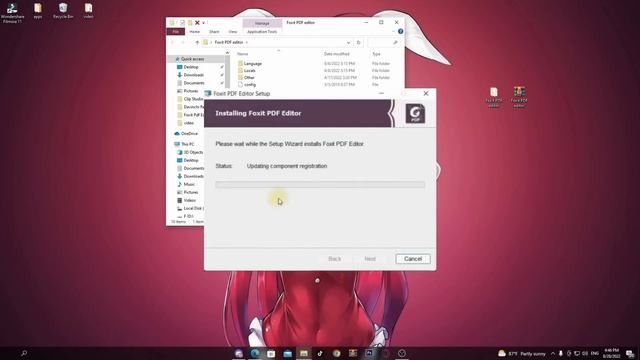Click the up one level arrow in Explorer
This screenshot has width=640, height=360.
tap(197, 42)
